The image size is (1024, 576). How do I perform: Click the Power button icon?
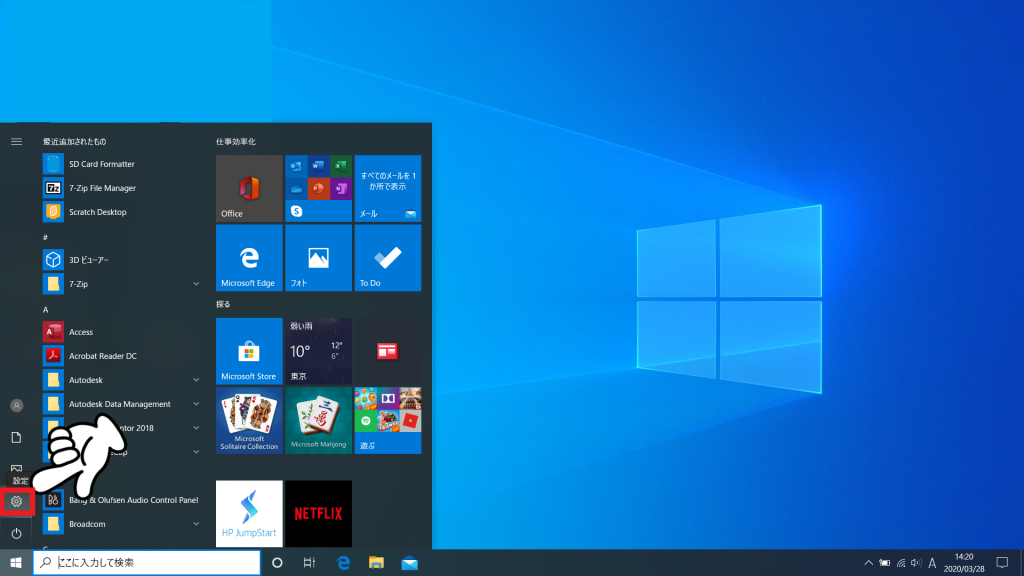point(16,534)
